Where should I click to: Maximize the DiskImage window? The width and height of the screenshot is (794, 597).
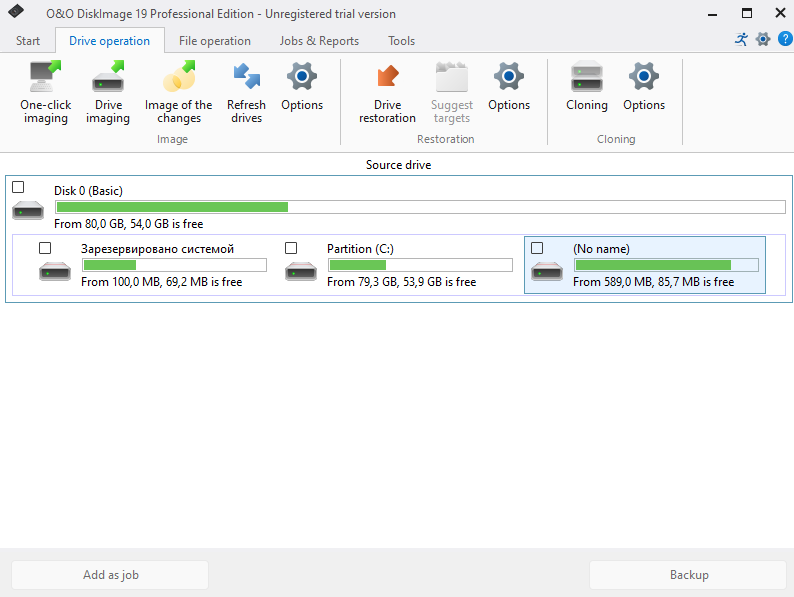pos(746,14)
